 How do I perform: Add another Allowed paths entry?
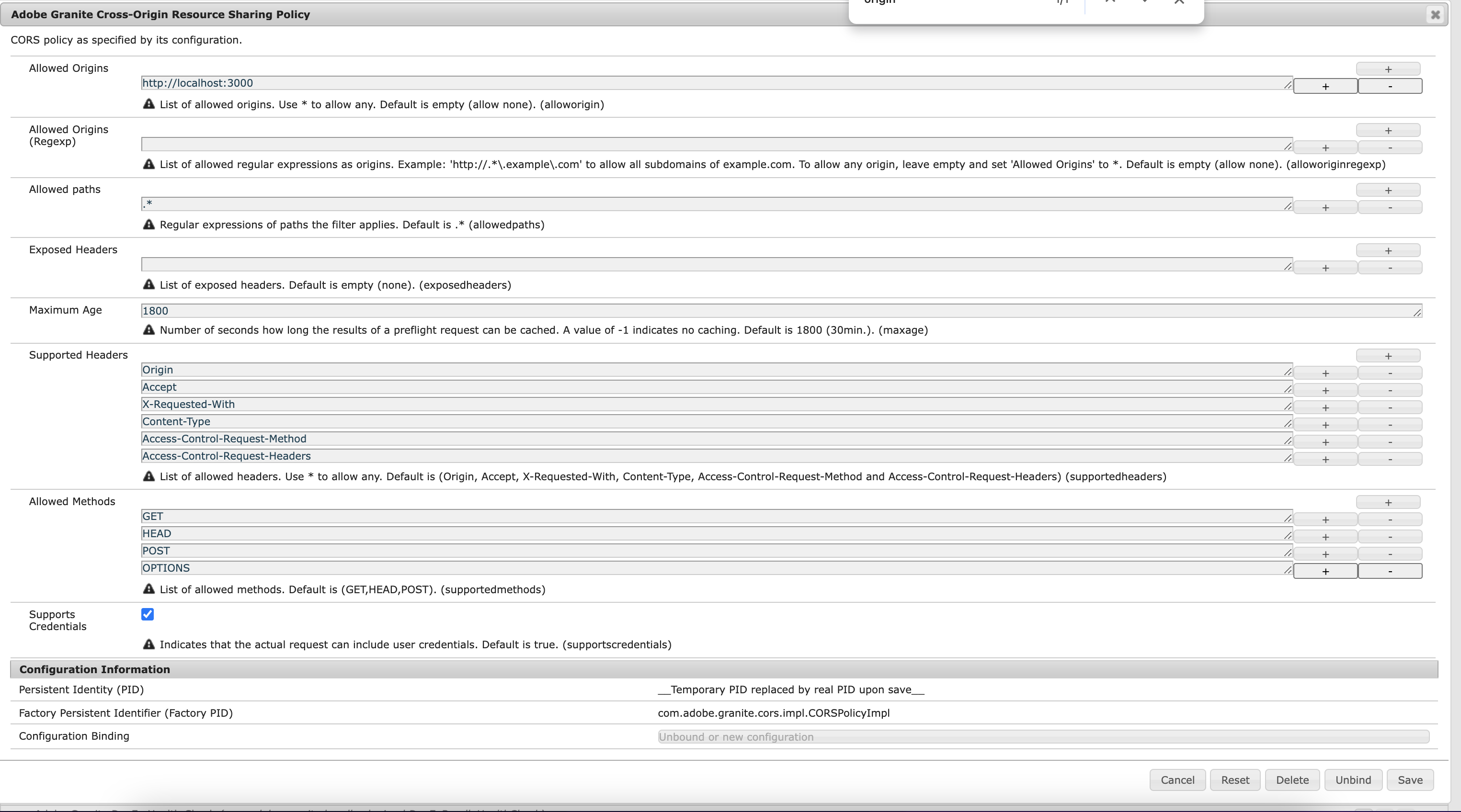pyautogui.click(x=1388, y=190)
